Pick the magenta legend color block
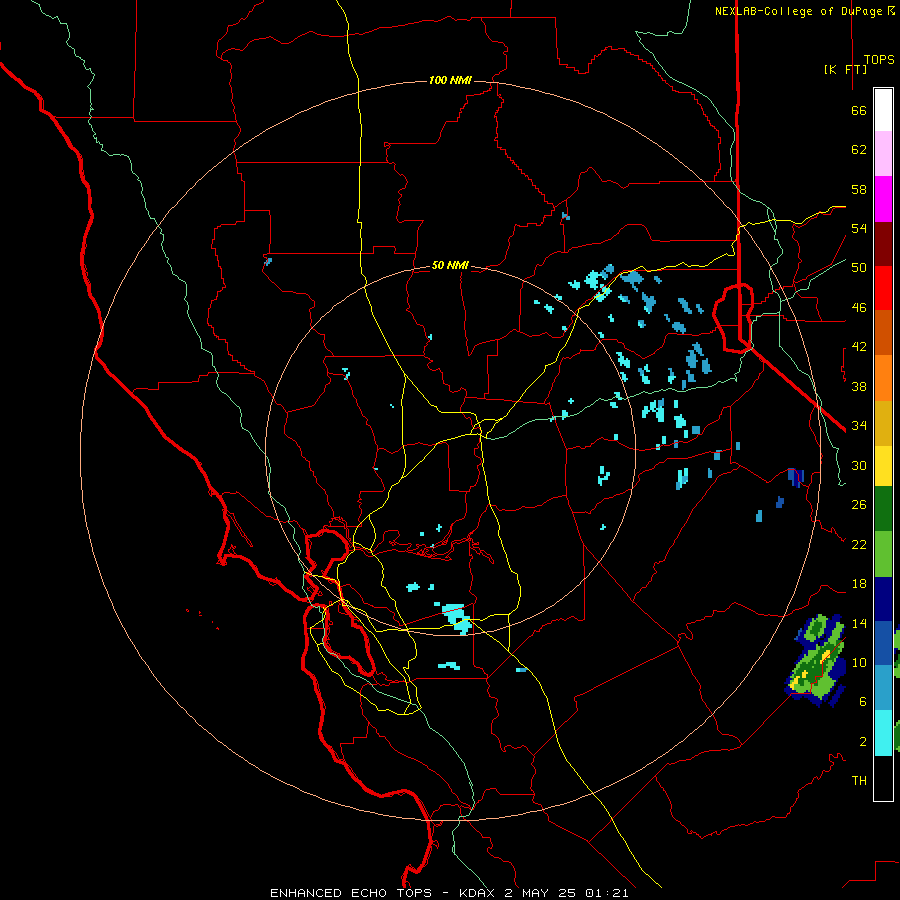The image size is (900, 900). [883, 199]
